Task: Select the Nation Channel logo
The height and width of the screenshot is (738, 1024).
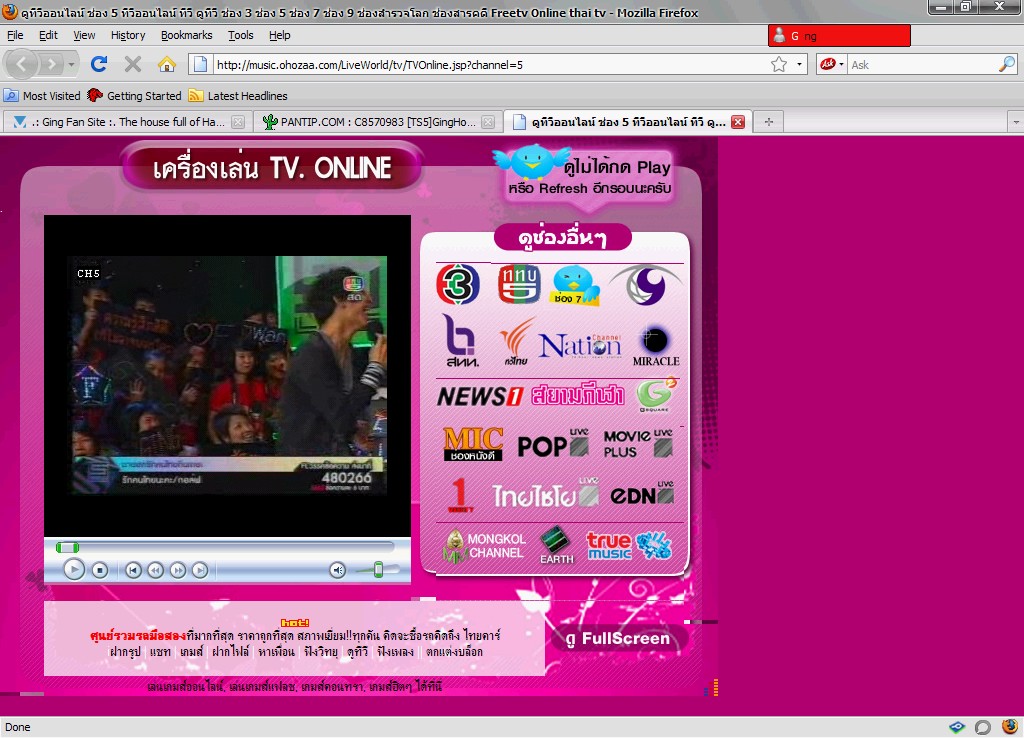Action: (580, 345)
